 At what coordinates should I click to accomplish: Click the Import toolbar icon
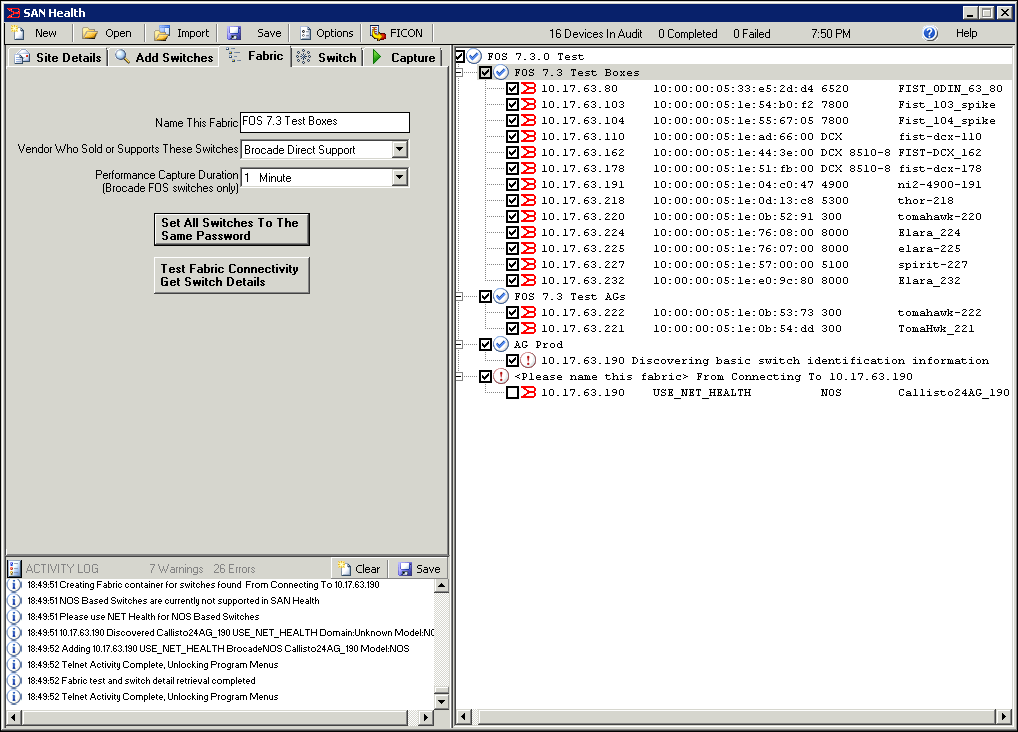(x=162, y=33)
